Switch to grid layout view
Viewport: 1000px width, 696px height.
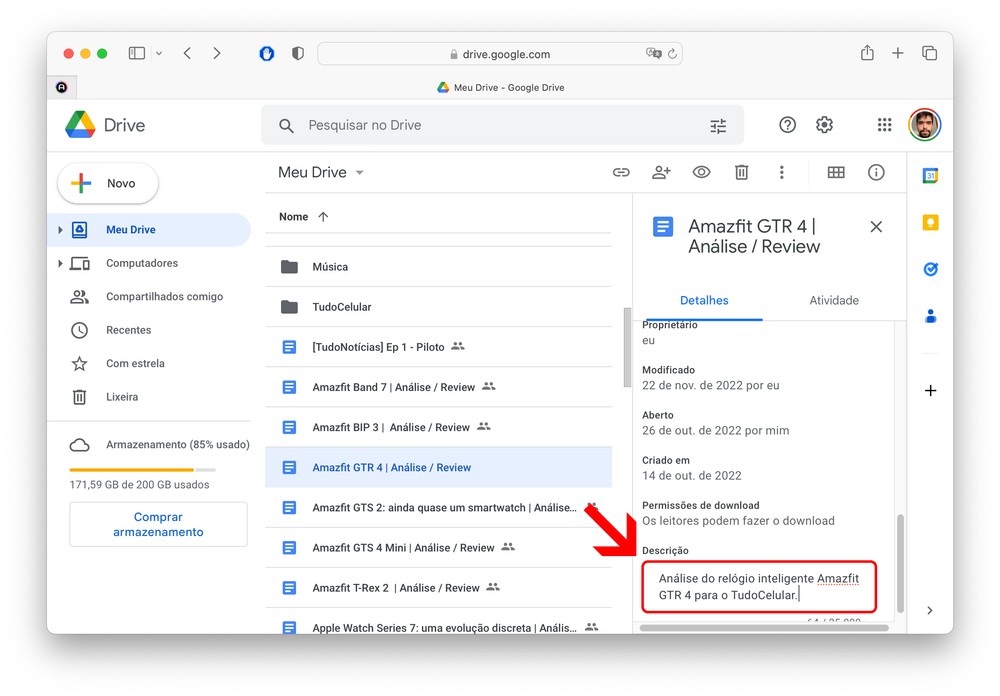(835, 172)
